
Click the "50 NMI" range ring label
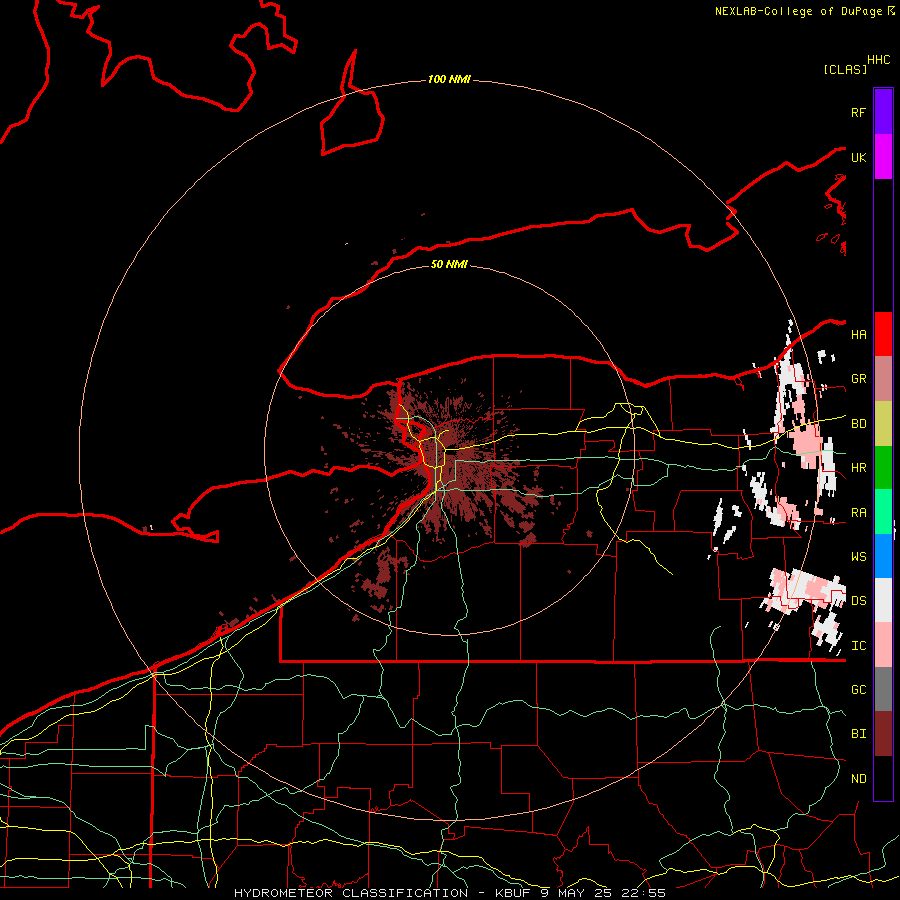[449, 264]
